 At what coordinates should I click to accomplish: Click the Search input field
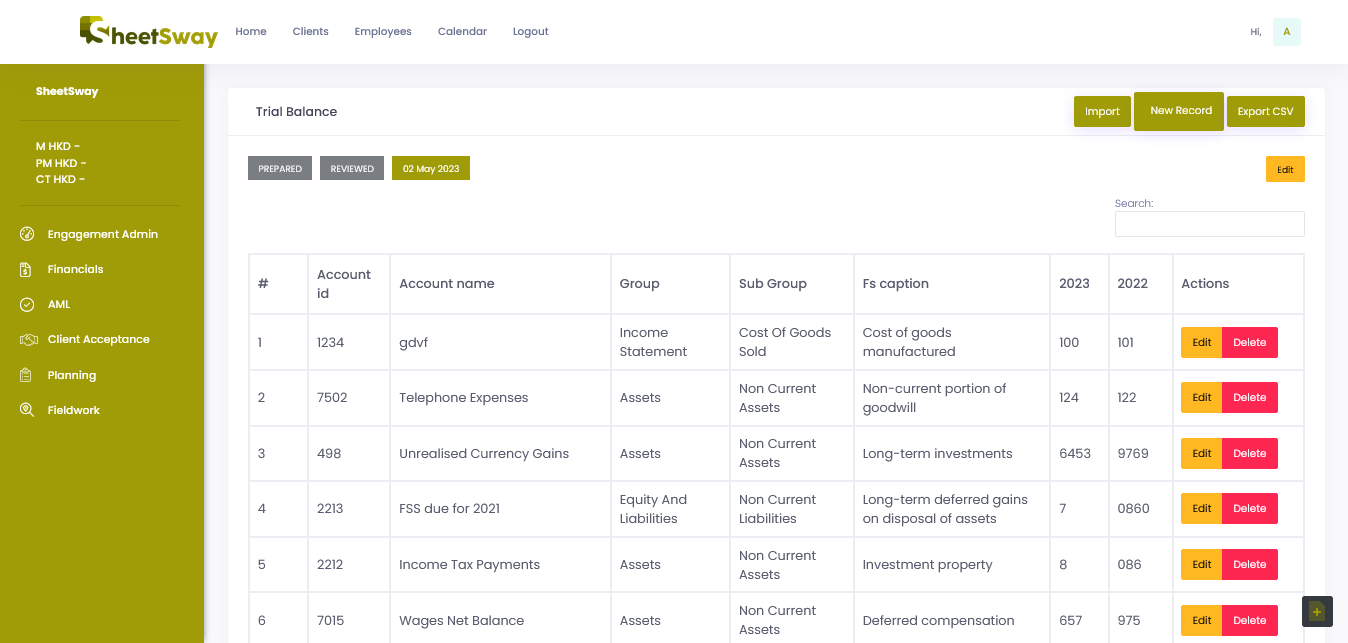point(1209,224)
